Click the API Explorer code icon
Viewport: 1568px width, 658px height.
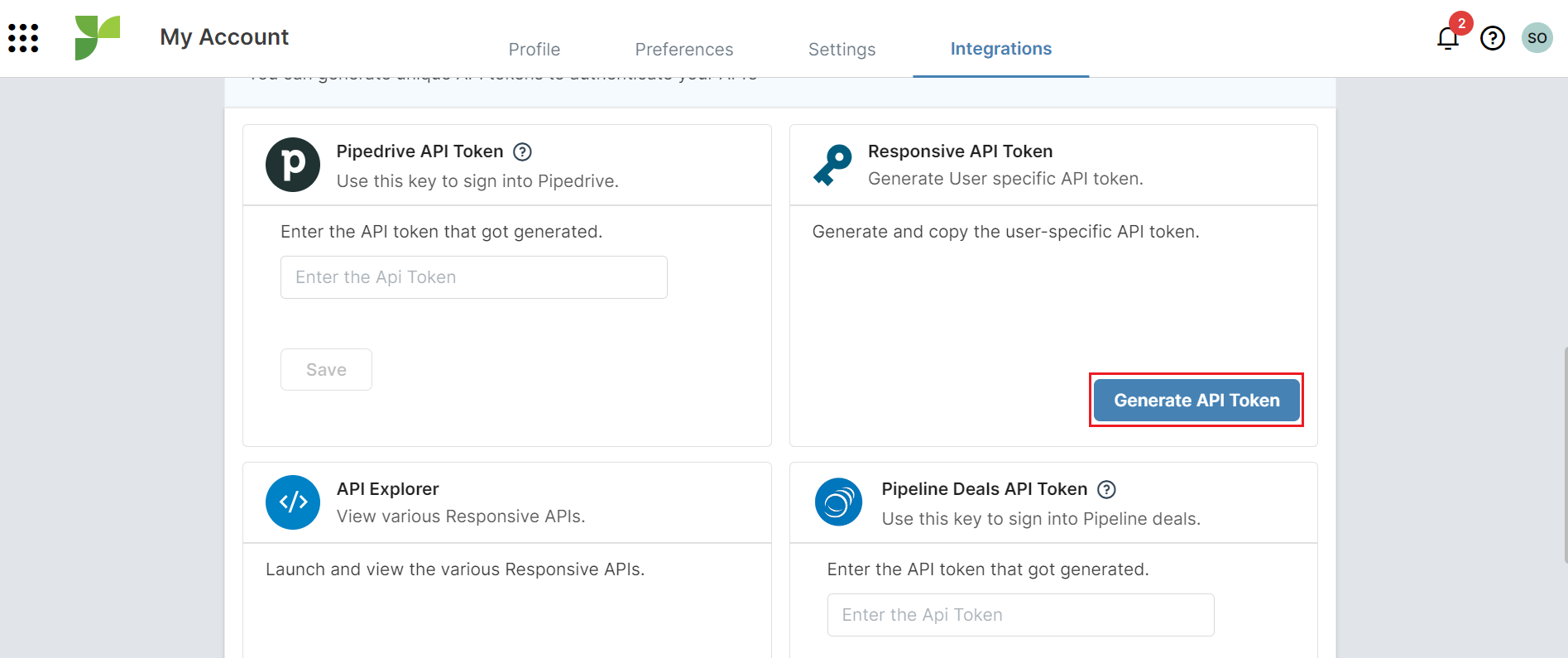[293, 502]
